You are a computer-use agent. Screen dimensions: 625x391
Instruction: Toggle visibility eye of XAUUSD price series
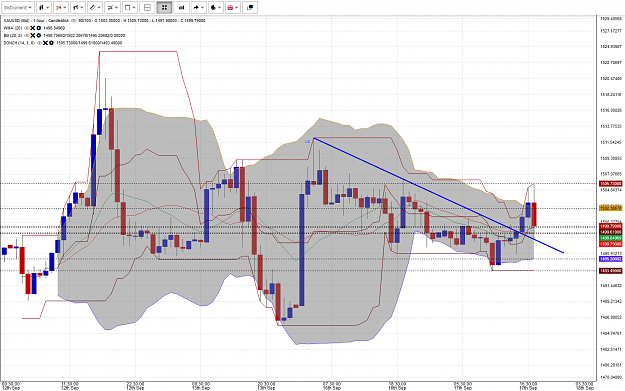[74, 20]
